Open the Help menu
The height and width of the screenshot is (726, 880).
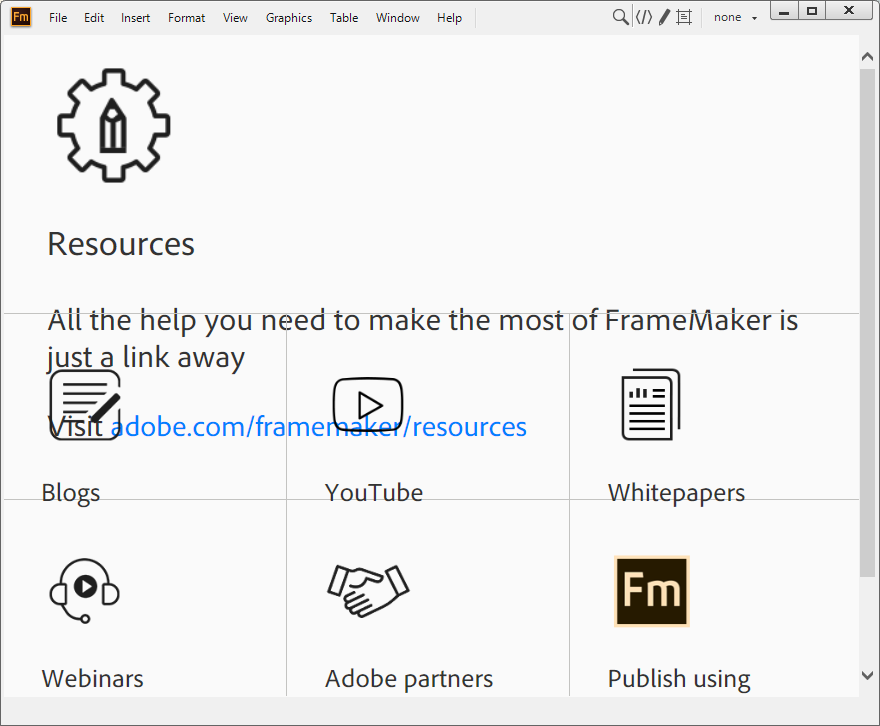tap(449, 17)
